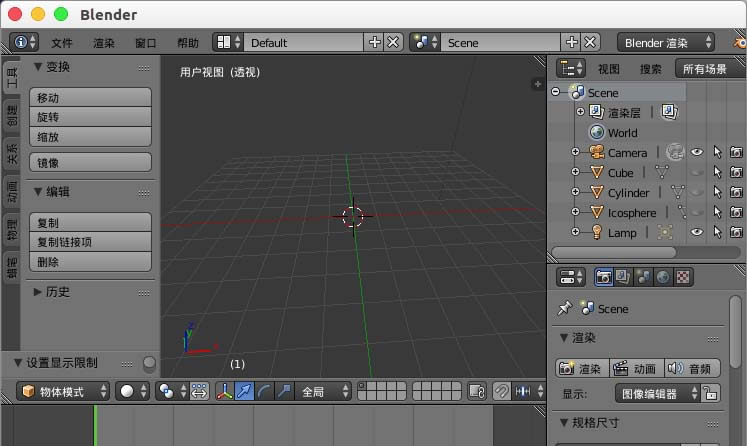The image size is (747, 446).
Task: Toggle the 3D manipulator widget
Action: pyautogui.click(x=224, y=392)
